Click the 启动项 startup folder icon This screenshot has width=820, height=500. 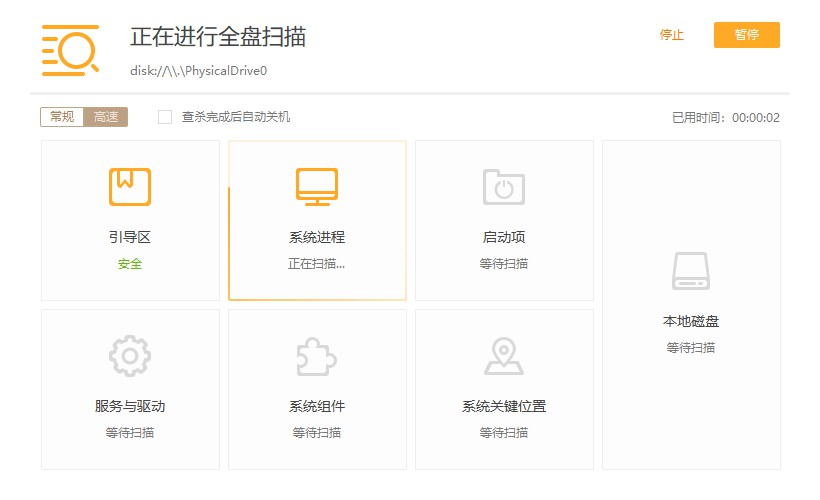pyautogui.click(x=504, y=187)
